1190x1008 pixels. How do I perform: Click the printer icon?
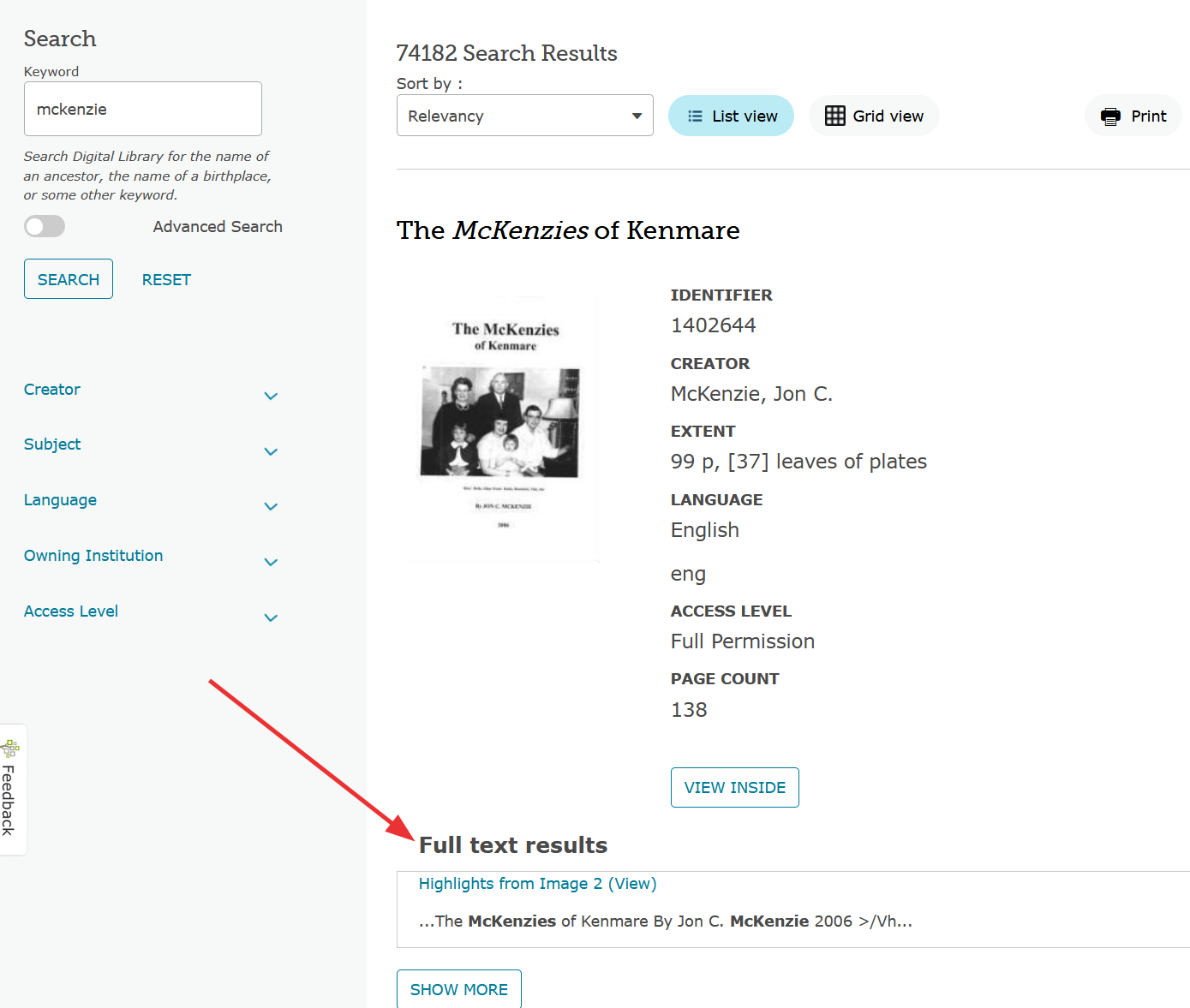(x=1110, y=116)
